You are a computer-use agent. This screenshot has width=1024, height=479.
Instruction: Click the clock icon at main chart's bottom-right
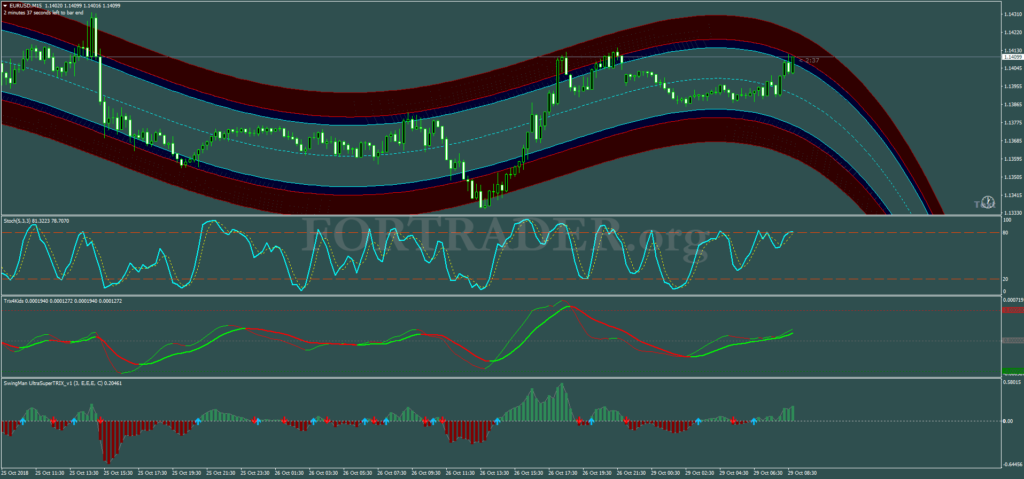pos(987,202)
